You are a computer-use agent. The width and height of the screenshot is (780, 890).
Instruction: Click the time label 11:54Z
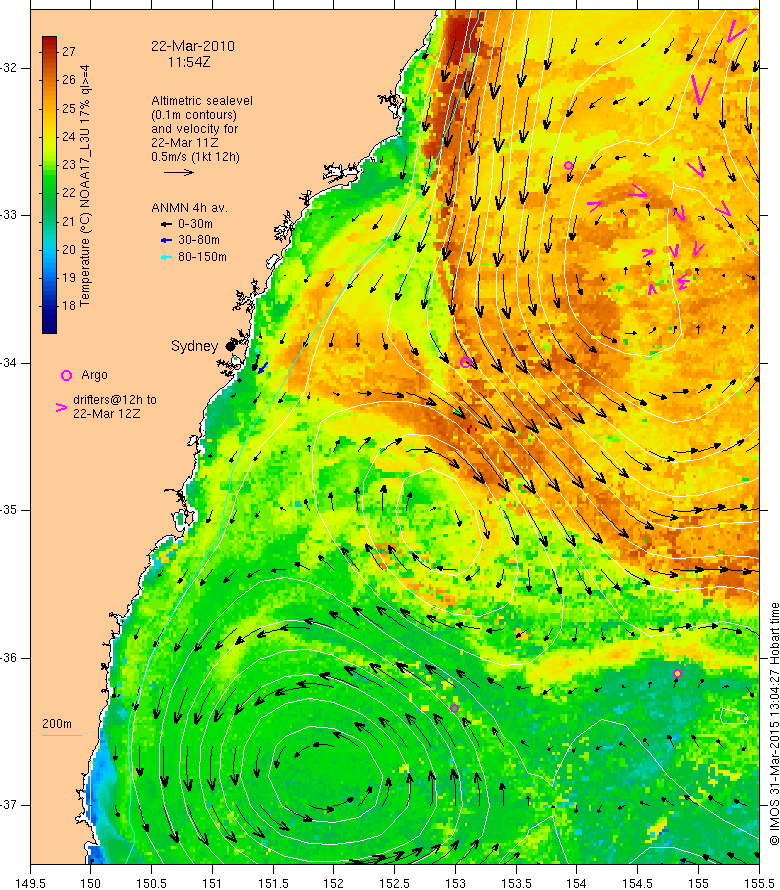pyautogui.click(x=188, y=62)
